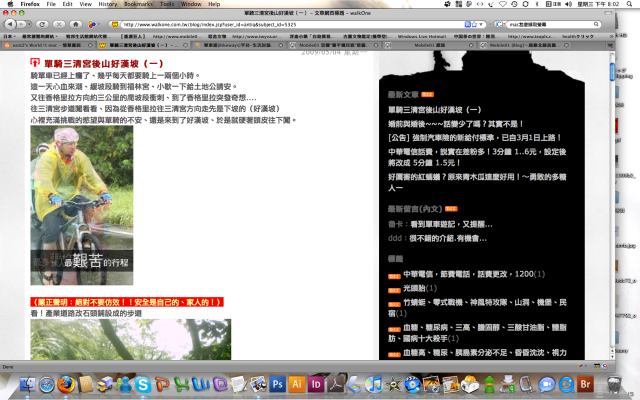This screenshot has width=640, height=400.
Task: Open the Trash in the Dock
Action: click(x=613, y=384)
